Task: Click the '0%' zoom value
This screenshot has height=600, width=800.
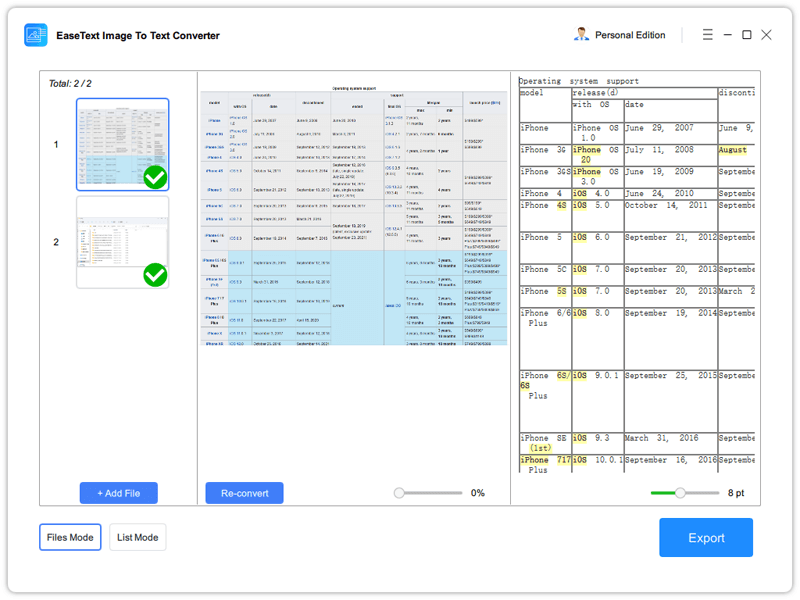Action: [x=478, y=493]
